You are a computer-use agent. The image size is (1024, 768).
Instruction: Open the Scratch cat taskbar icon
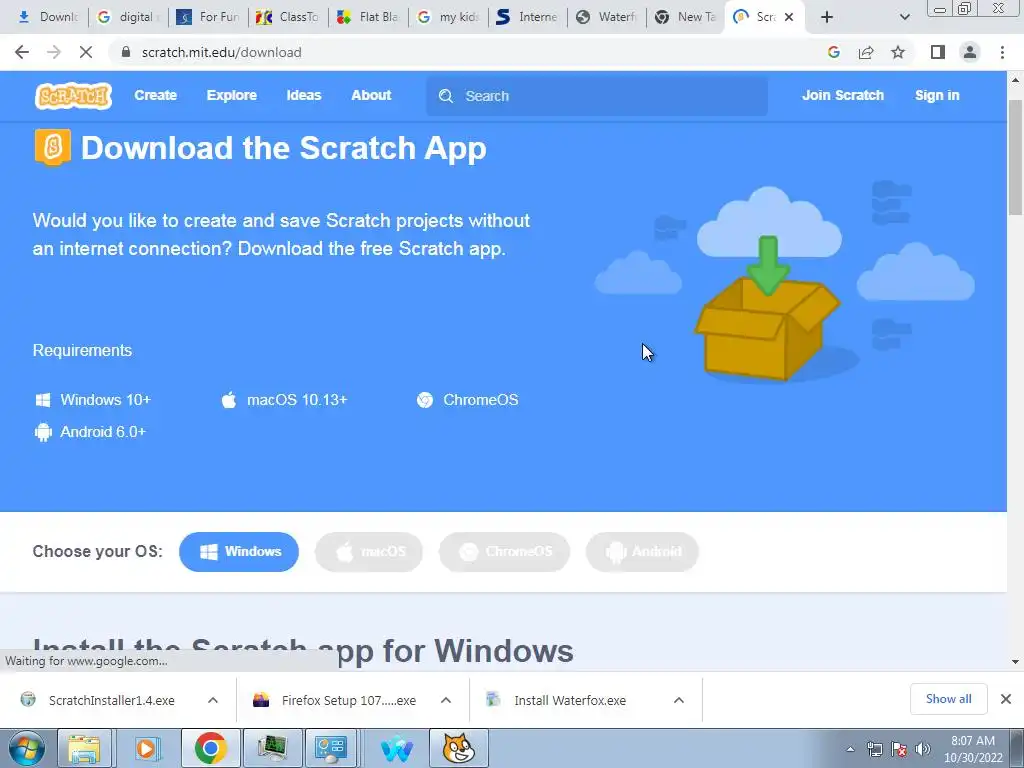click(458, 748)
